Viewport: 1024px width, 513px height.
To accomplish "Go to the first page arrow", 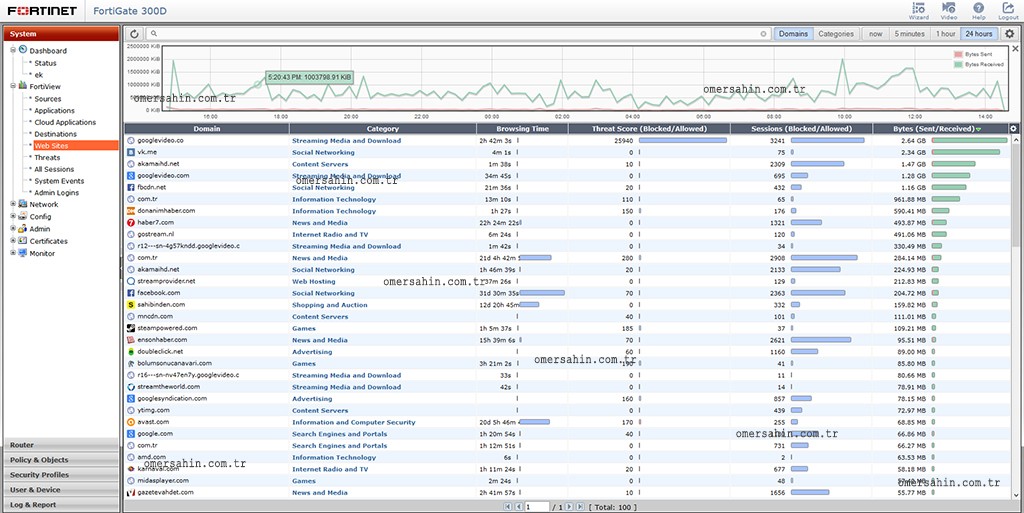I will click(508, 506).
